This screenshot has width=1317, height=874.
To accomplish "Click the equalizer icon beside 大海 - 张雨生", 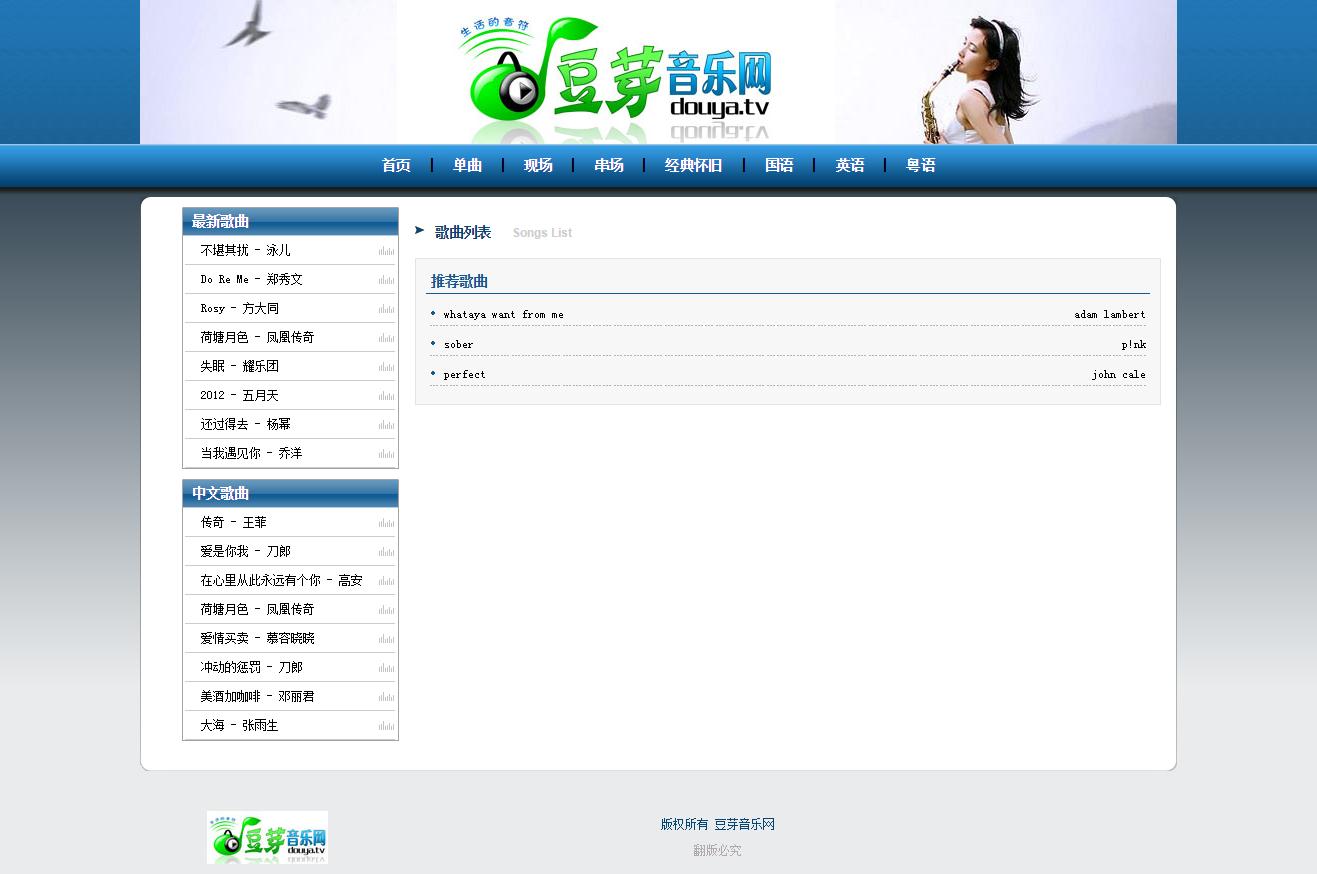I will pyautogui.click(x=386, y=726).
